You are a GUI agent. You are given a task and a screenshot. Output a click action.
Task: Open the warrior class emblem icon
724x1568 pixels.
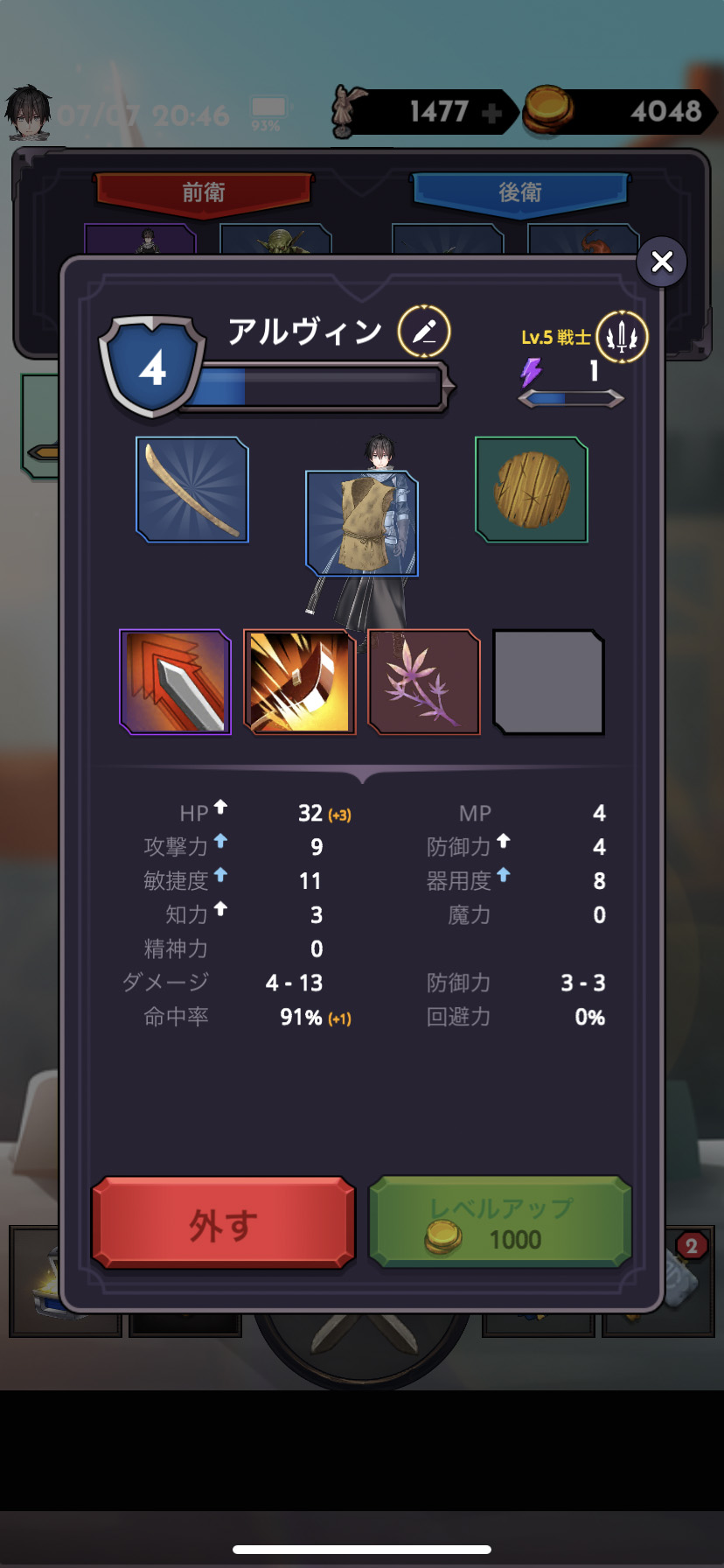pos(622,336)
